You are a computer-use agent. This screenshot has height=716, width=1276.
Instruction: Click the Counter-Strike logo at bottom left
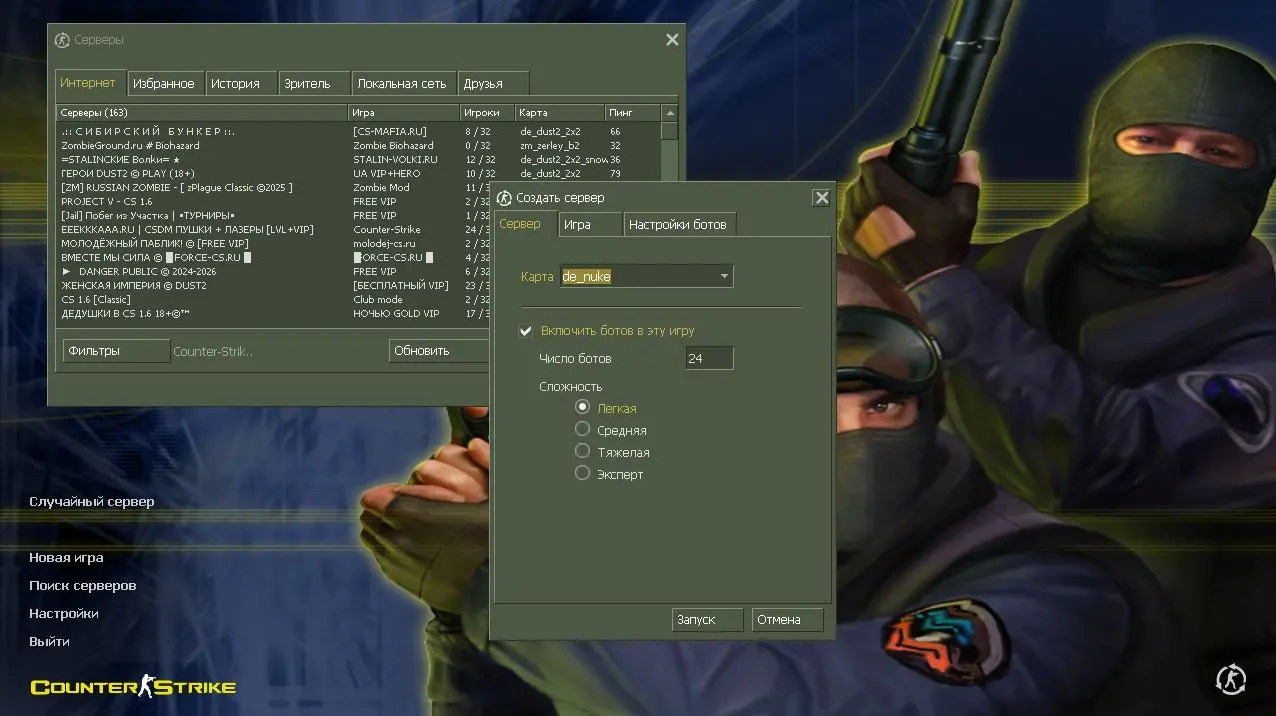pos(133,686)
